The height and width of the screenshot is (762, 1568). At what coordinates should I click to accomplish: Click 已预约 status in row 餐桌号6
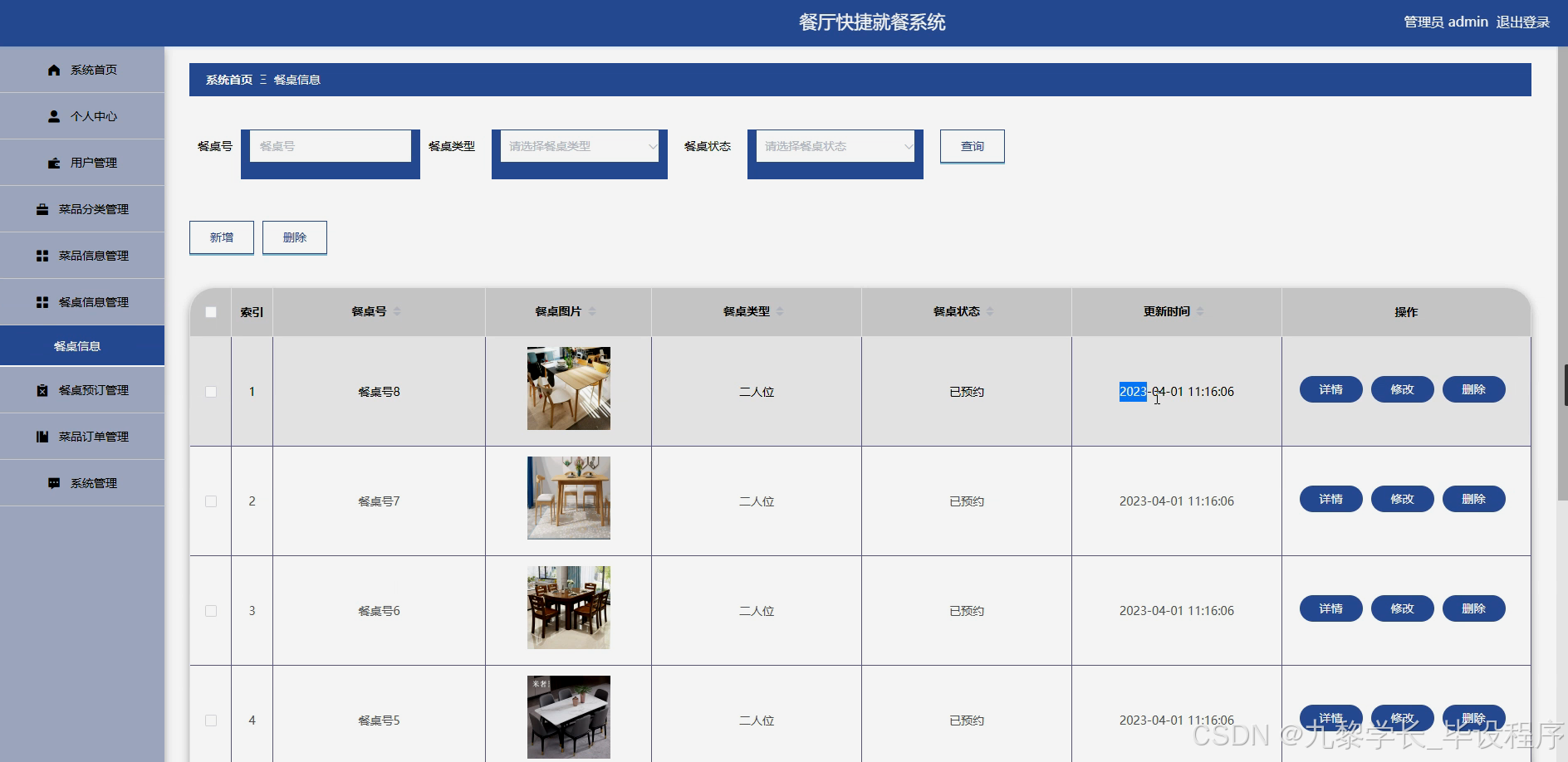(967, 611)
